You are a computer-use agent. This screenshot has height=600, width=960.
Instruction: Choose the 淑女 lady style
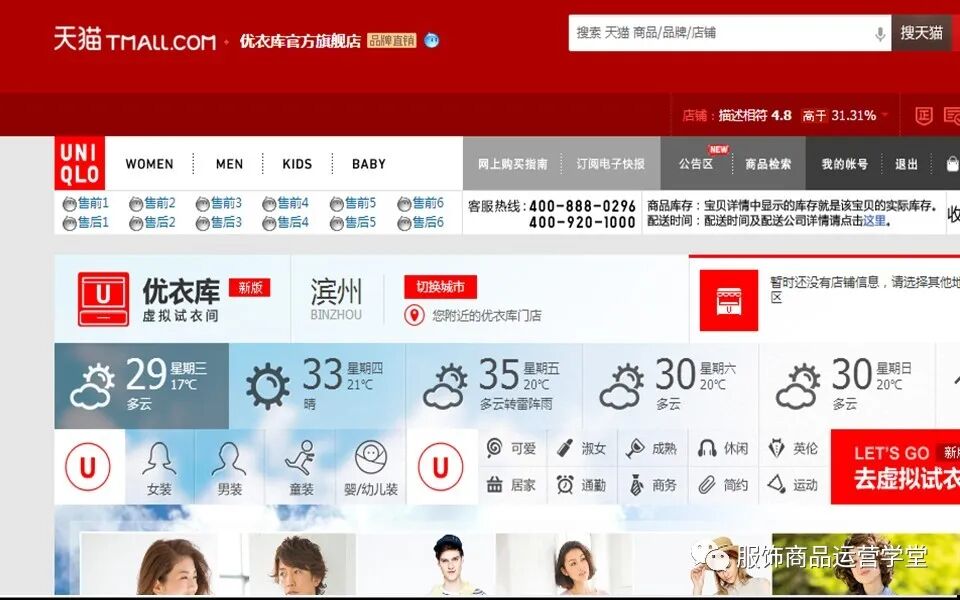582,448
